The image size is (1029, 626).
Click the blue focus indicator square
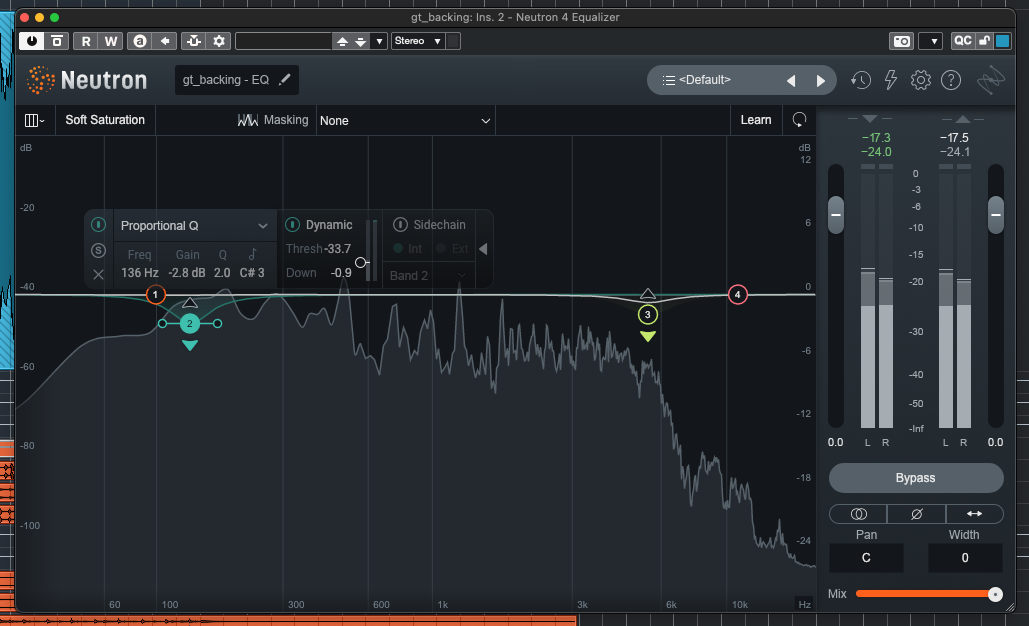click(1003, 41)
